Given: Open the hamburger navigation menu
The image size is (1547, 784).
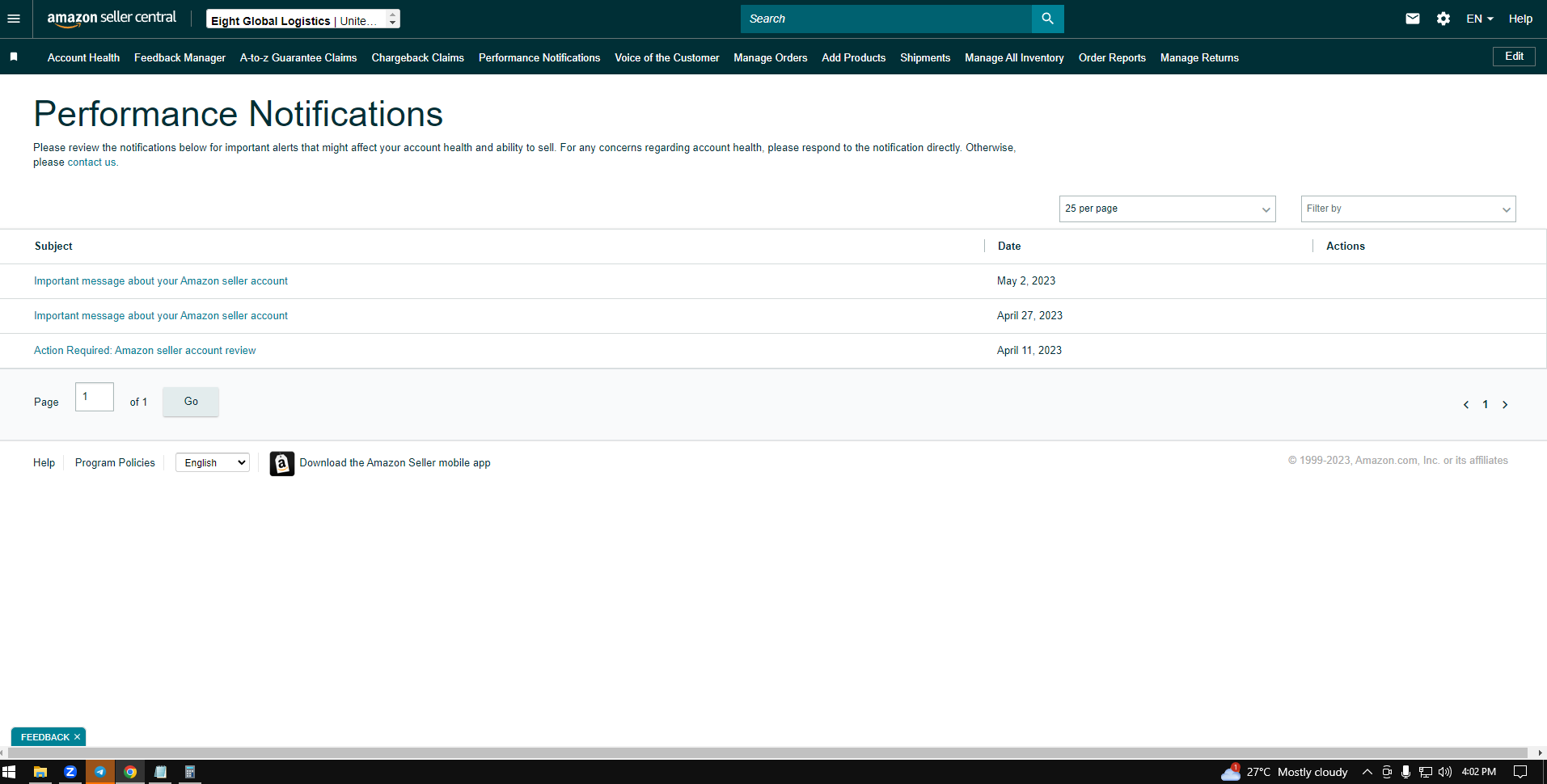Looking at the screenshot, I should [x=14, y=19].
